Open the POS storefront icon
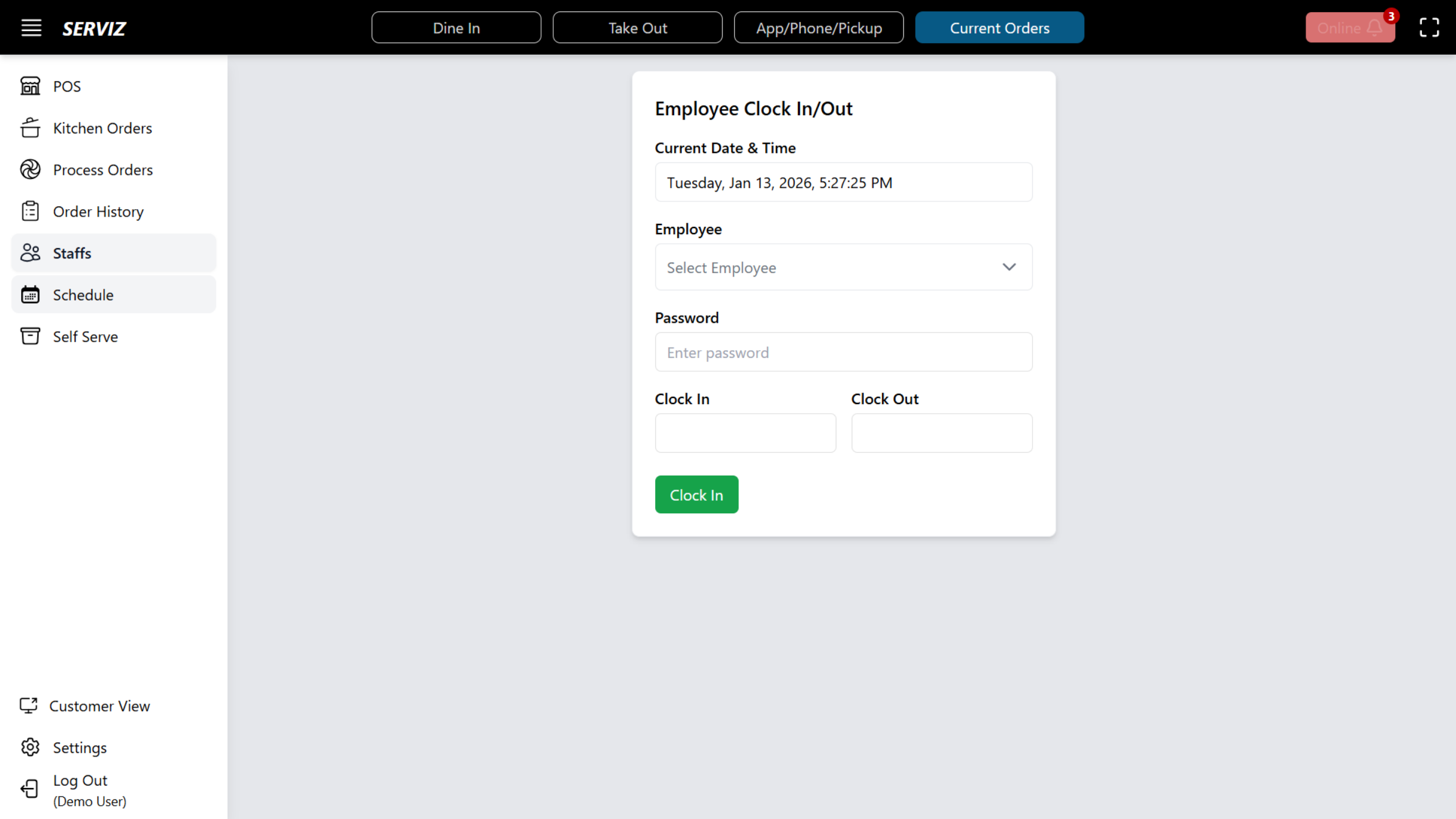The image size is (1456, 819). coord(30,86)
